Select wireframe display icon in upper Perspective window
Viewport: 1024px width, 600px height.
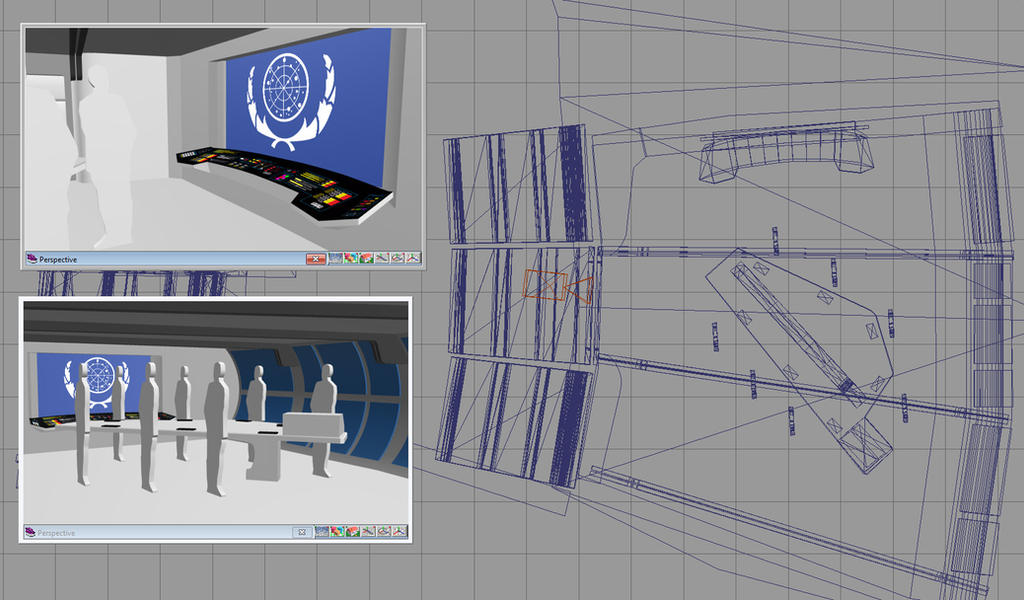tap(336, 259)
